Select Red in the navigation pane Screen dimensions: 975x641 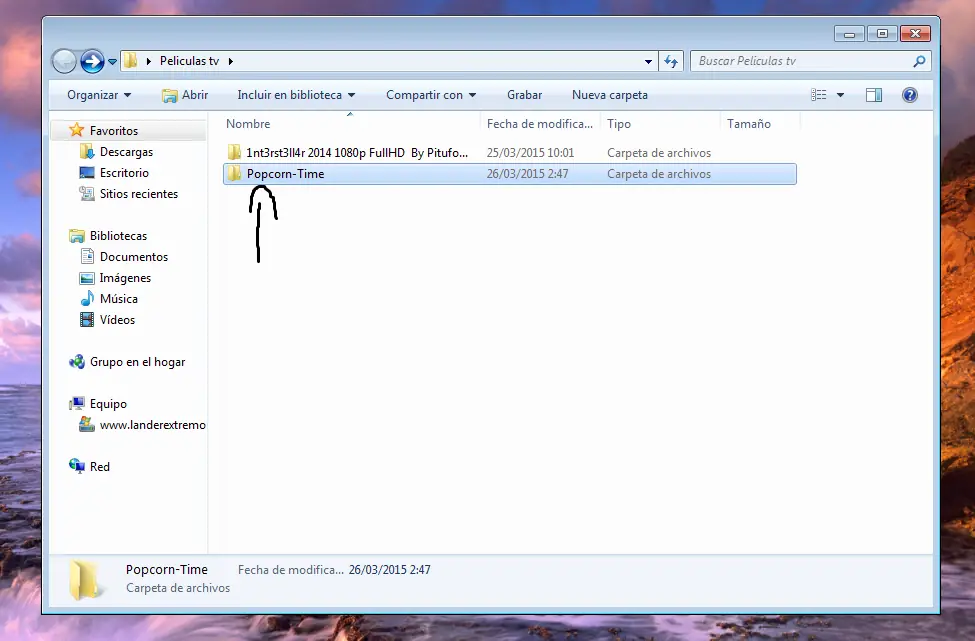(99, 467)
